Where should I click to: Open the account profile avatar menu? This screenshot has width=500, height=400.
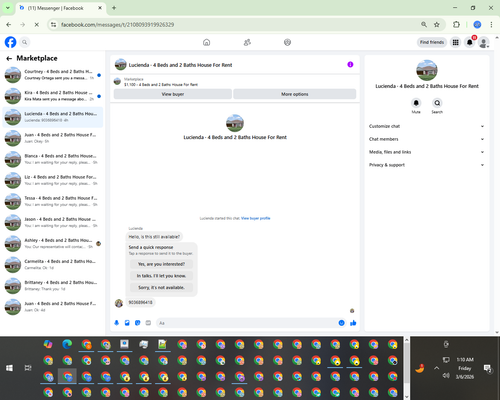[x=484, y=42]
